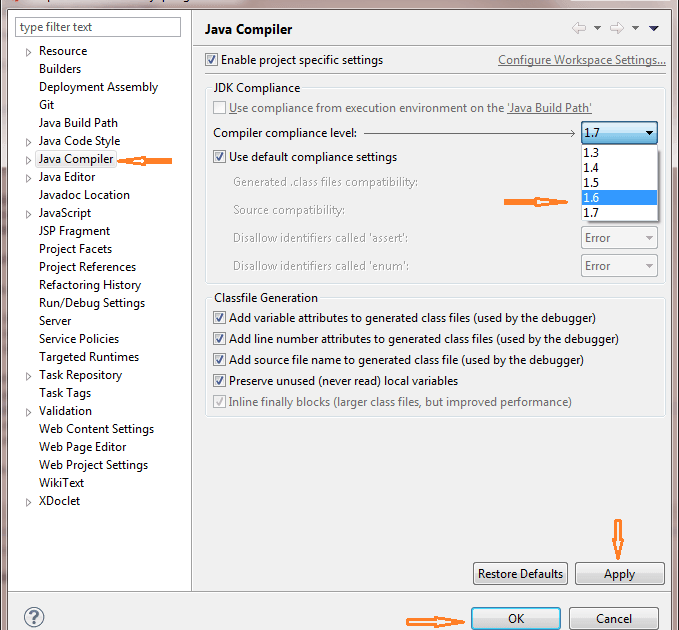Uncheck Use default compliance settings

click(x=220, y=157)
